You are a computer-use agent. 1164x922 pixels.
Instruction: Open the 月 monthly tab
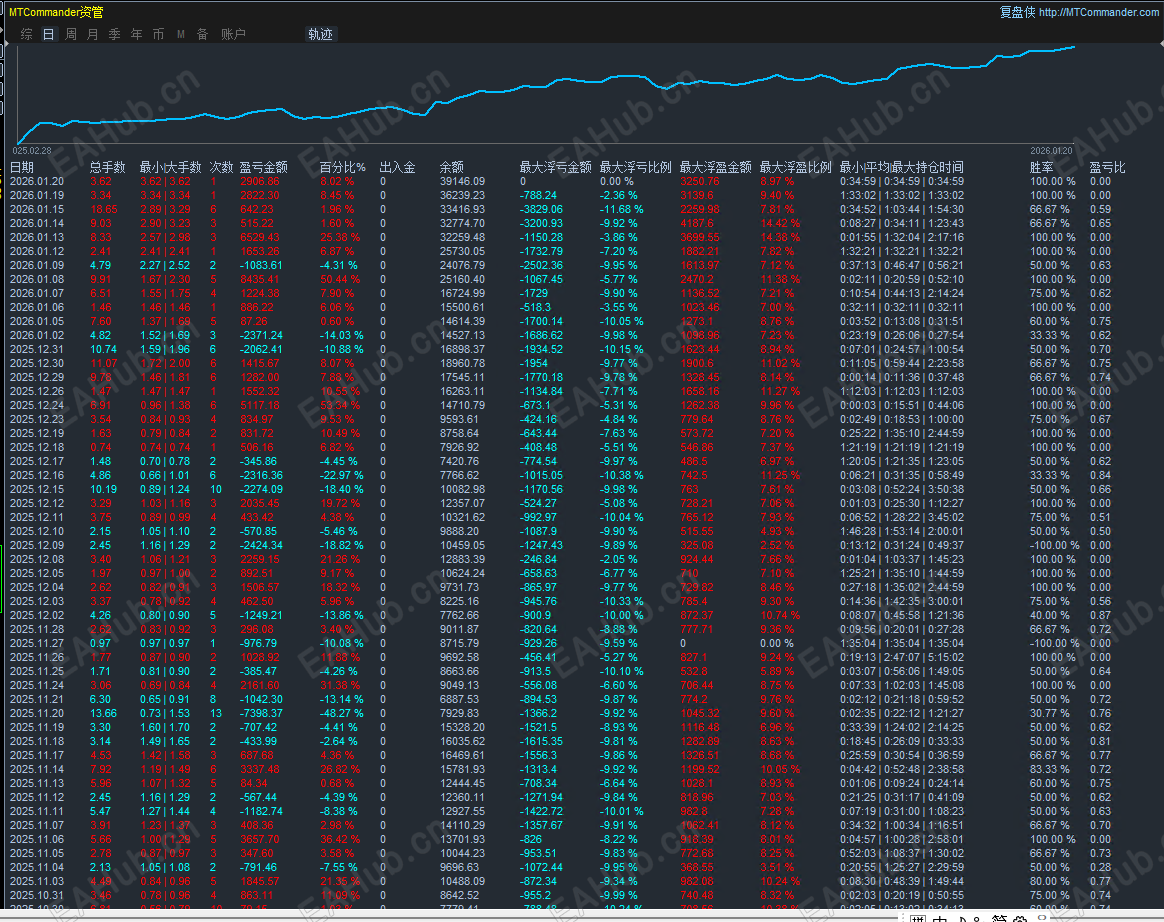pos(93,34)
